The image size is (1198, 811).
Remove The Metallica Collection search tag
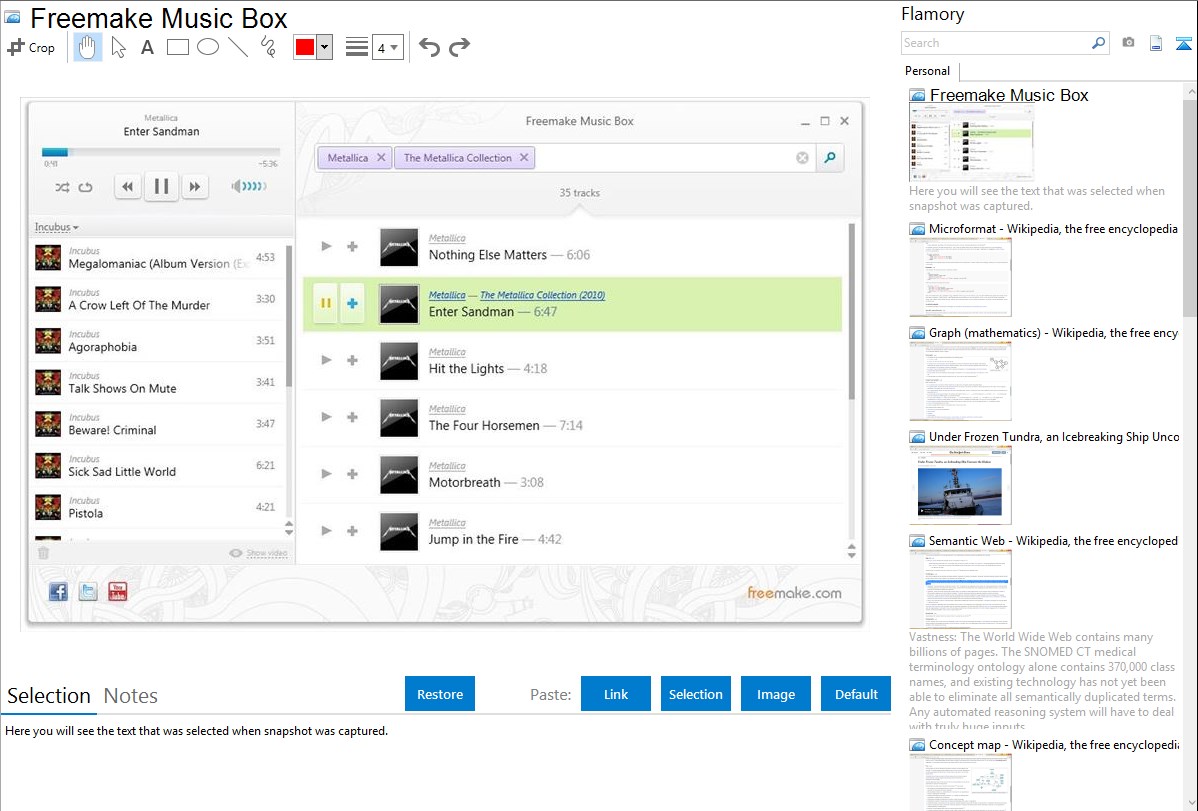pyautogui.click(x=524, y=157)
